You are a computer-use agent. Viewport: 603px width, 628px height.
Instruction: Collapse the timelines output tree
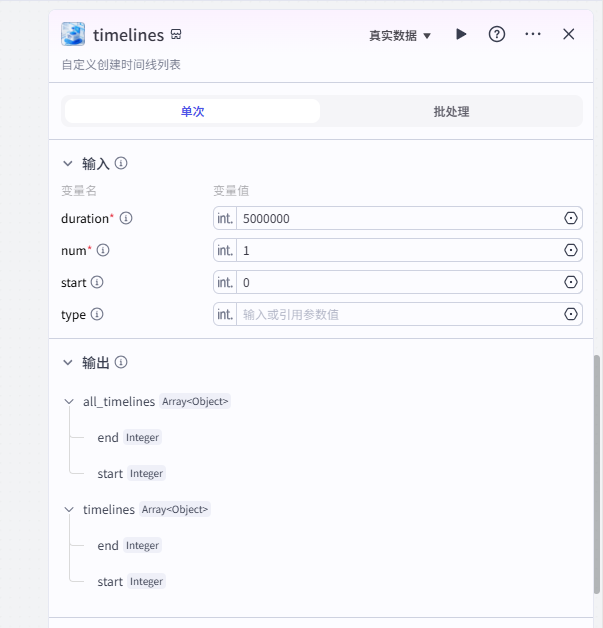(69, 509)
